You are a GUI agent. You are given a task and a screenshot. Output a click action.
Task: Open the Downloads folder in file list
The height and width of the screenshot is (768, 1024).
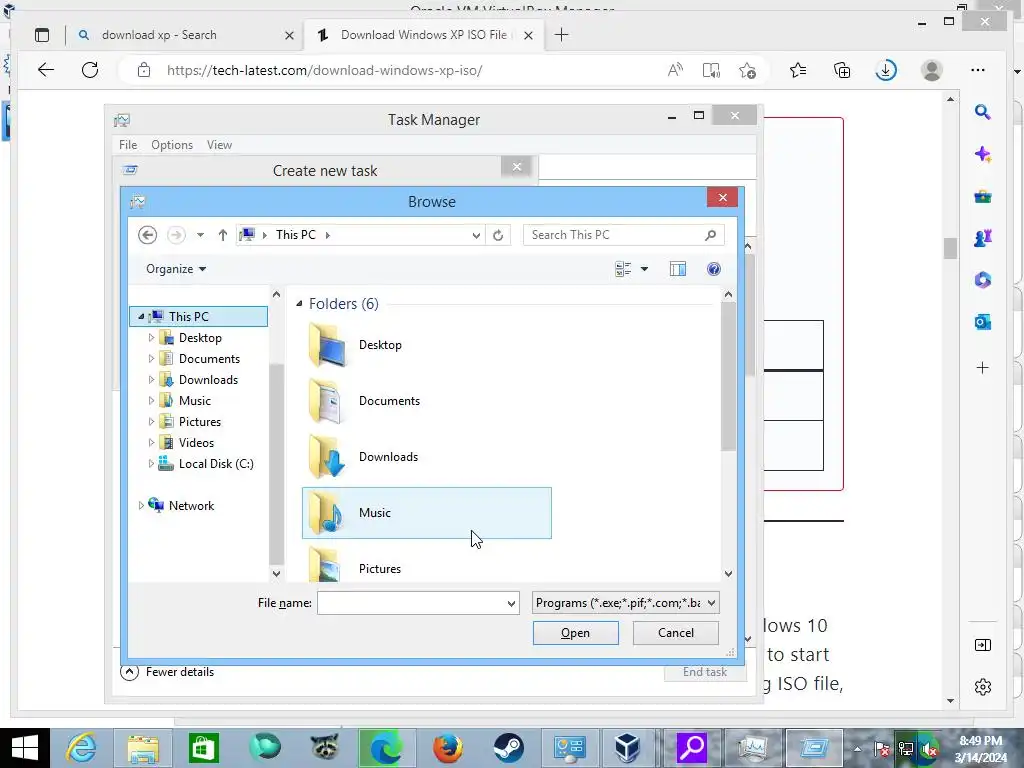click(427, 457)
